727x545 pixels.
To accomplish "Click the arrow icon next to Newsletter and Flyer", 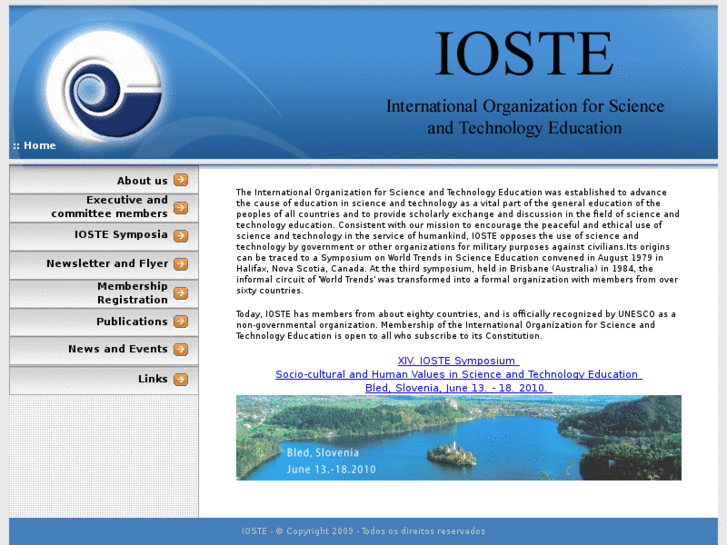I will tap(180, 264).
